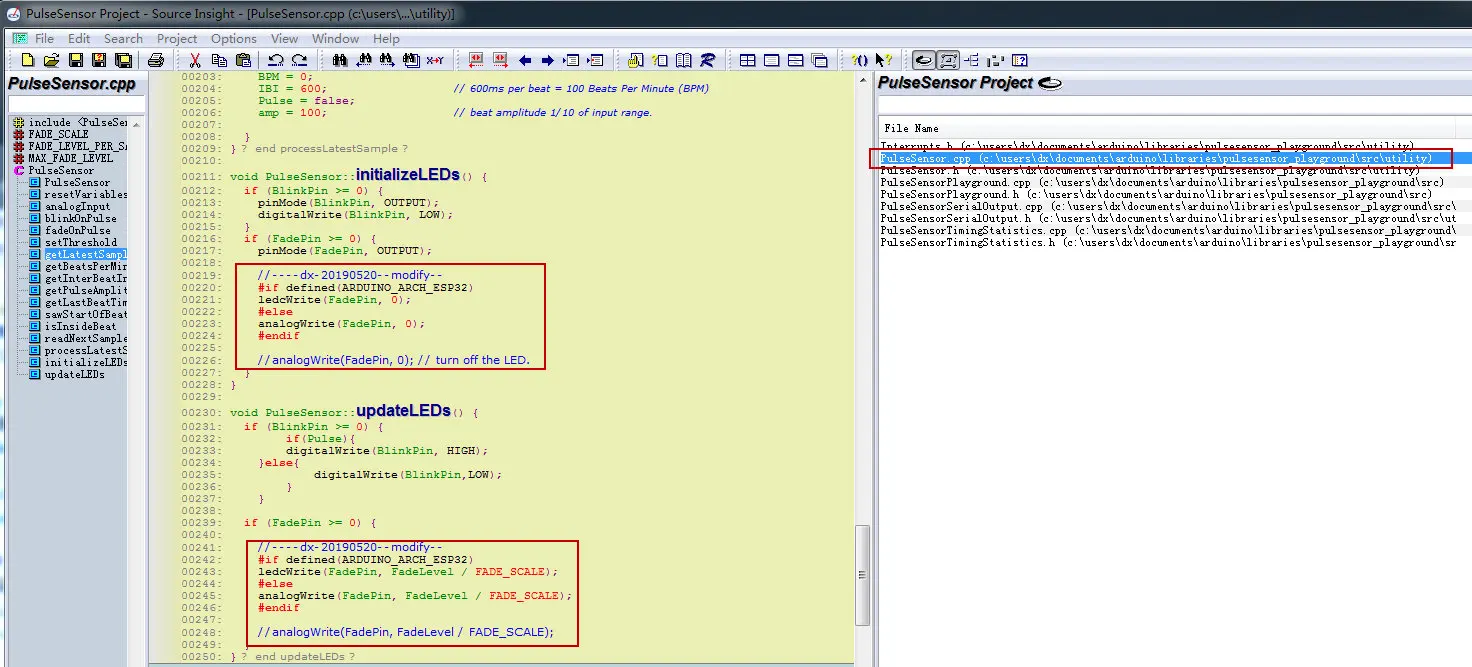Click the Open file folder icon
Viewport: 1472px width, 667px height.
click(x=52, y=60)
